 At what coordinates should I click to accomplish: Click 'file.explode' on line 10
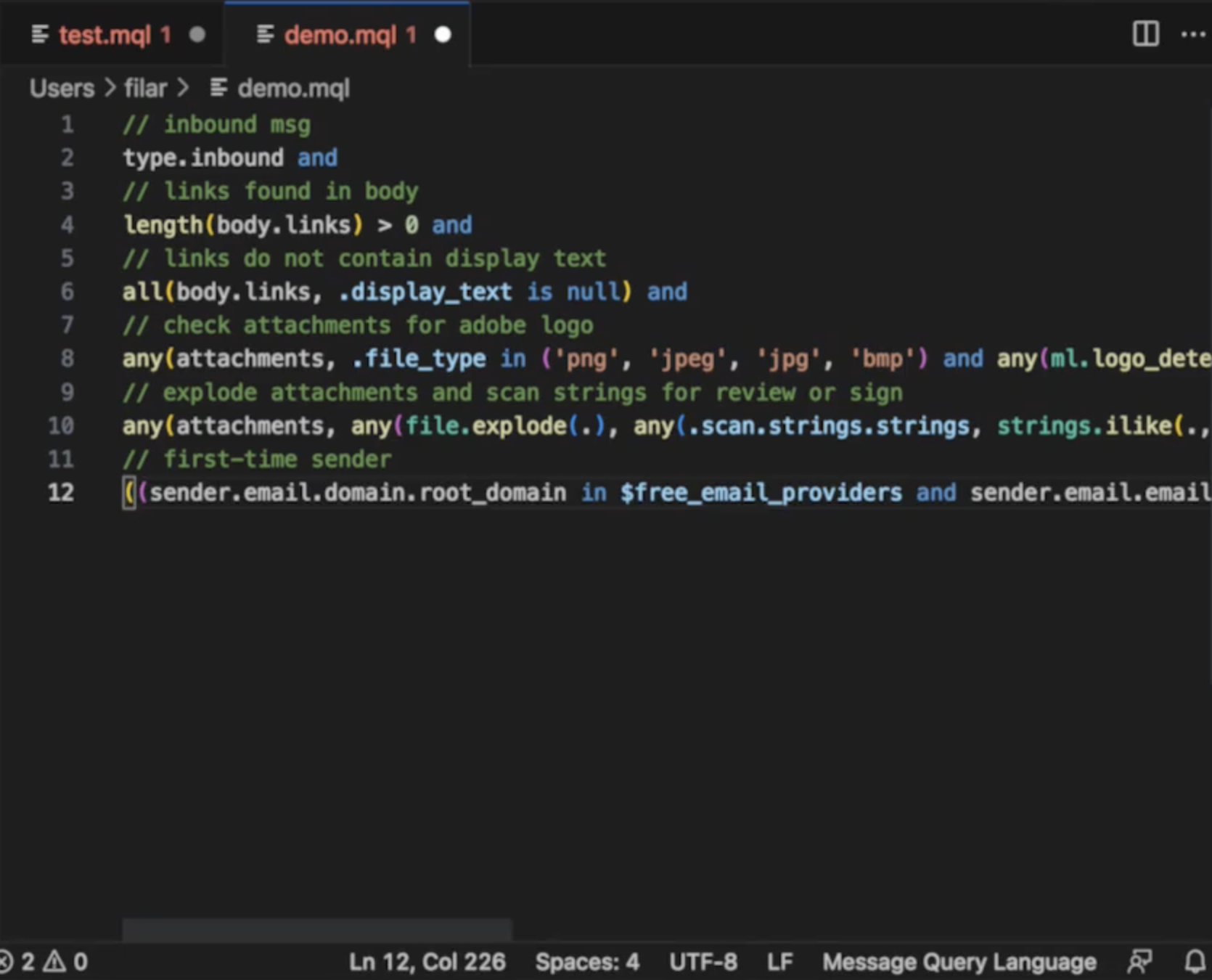(486, 426)
